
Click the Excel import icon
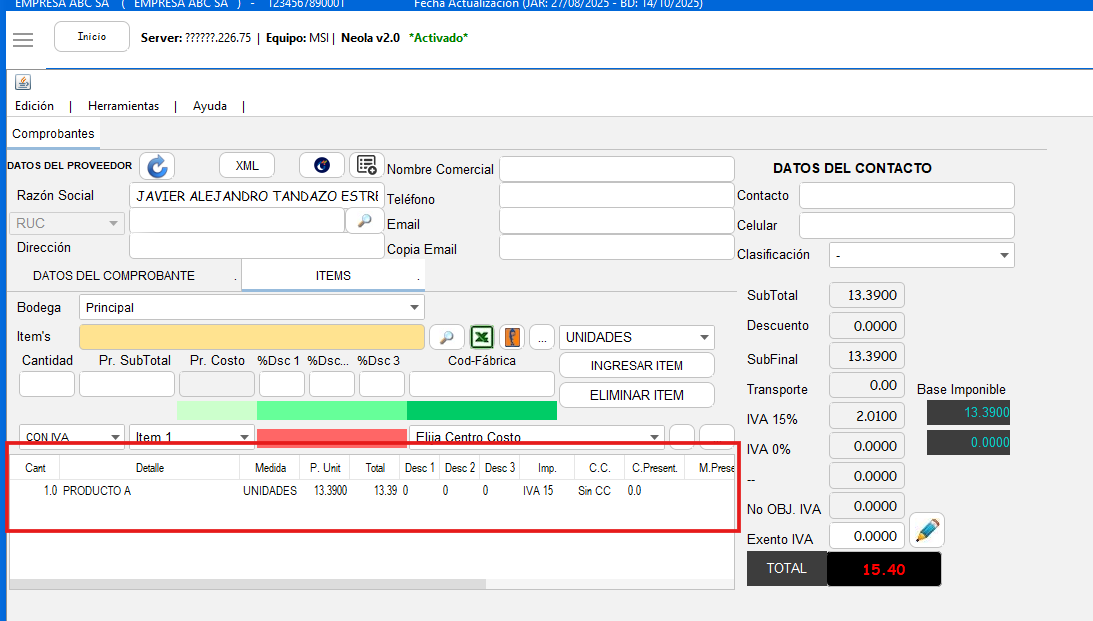[483, 337]
